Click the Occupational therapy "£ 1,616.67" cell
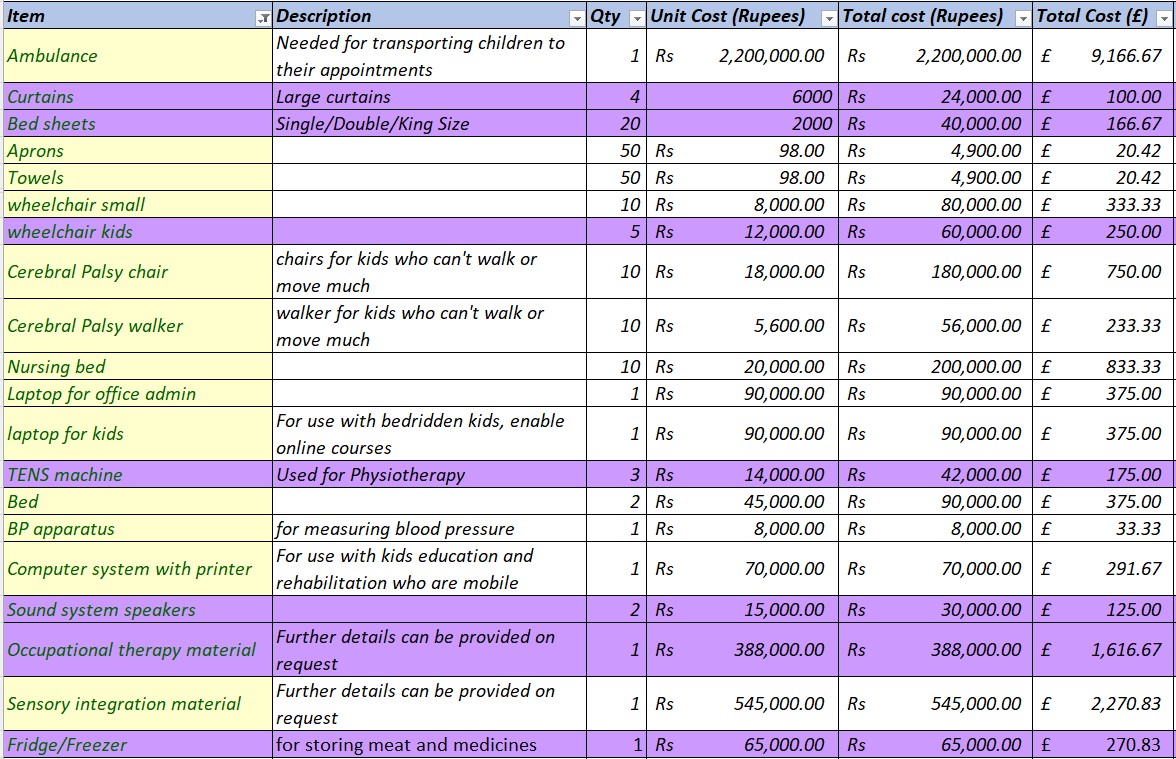 (x=1102, y=650)
